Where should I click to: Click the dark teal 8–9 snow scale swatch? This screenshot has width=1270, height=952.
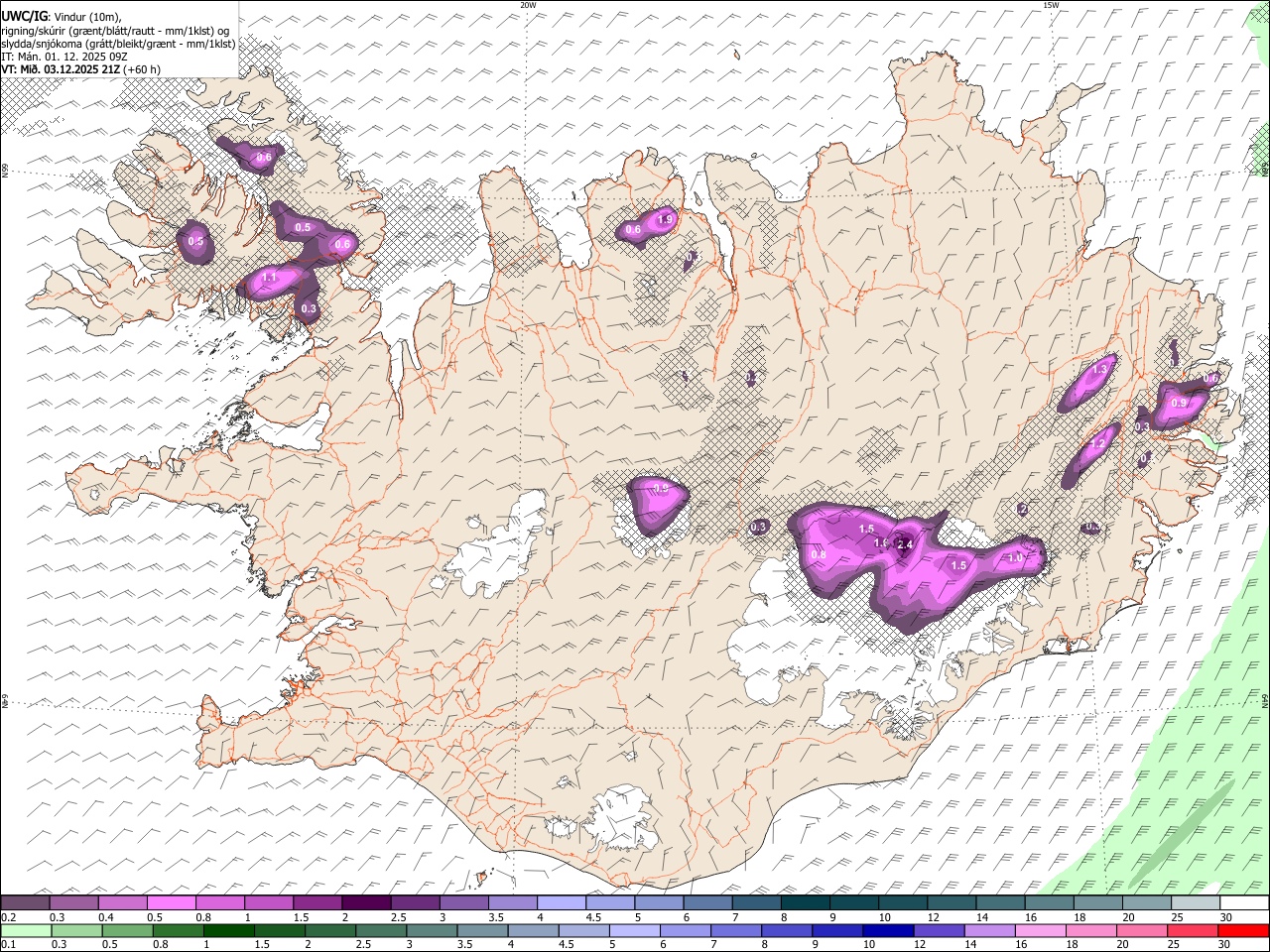click(805, 902)
